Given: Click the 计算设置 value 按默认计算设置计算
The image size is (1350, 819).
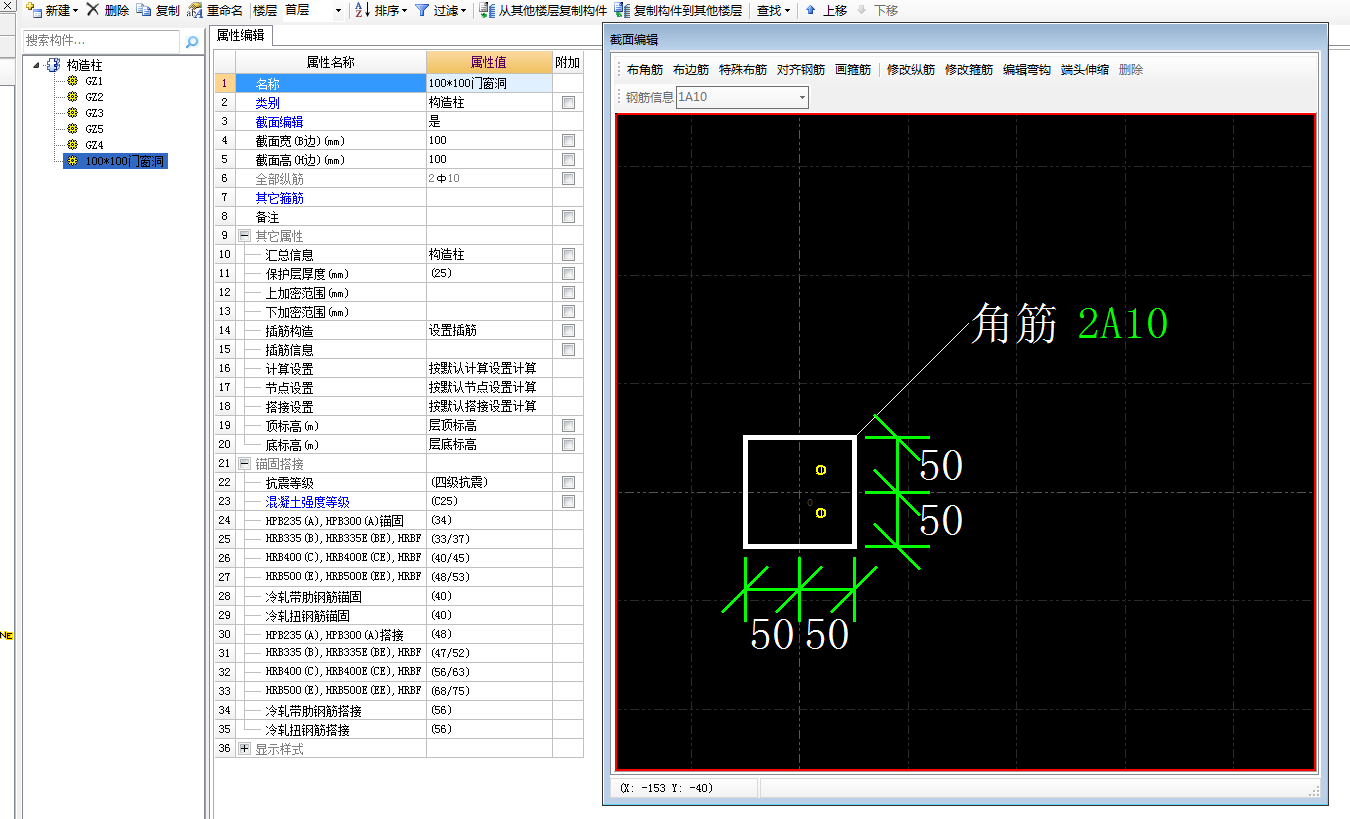Looking at the screenshot, I should (489, 369).
